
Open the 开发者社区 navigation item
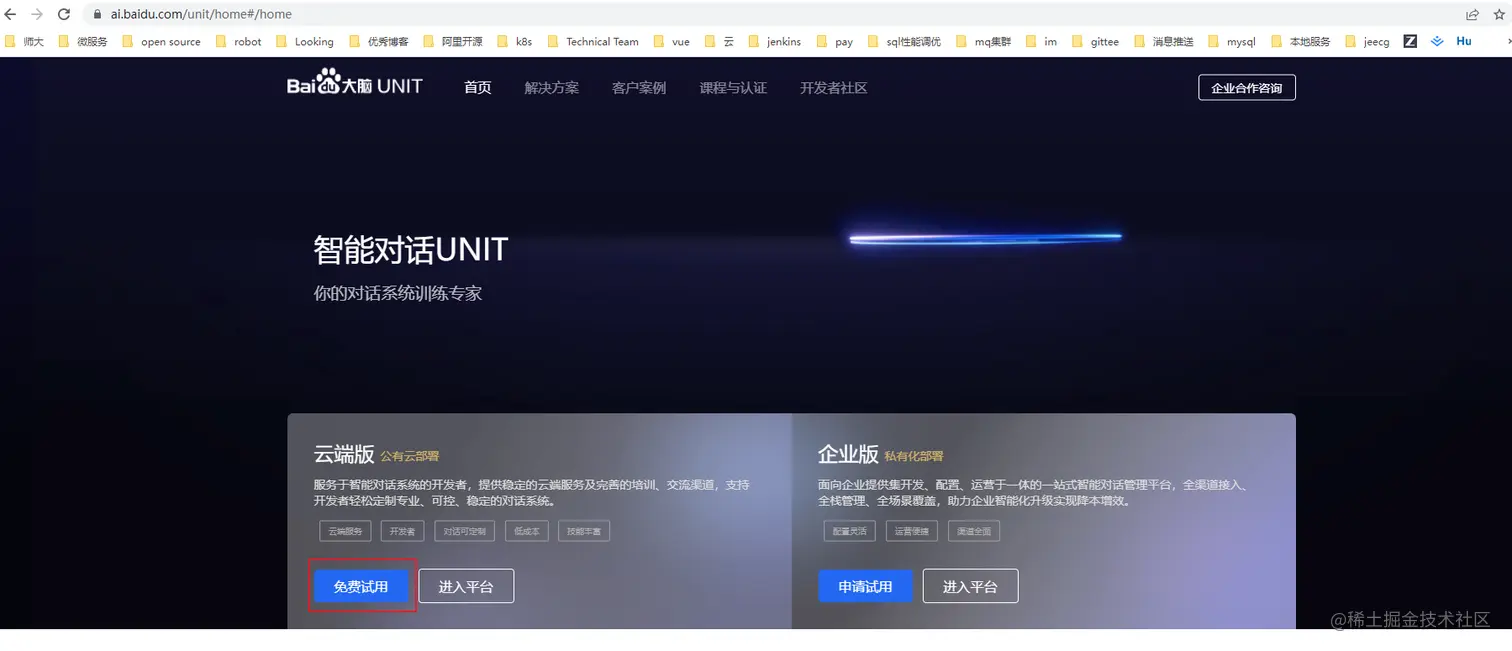tap(833, 88)
